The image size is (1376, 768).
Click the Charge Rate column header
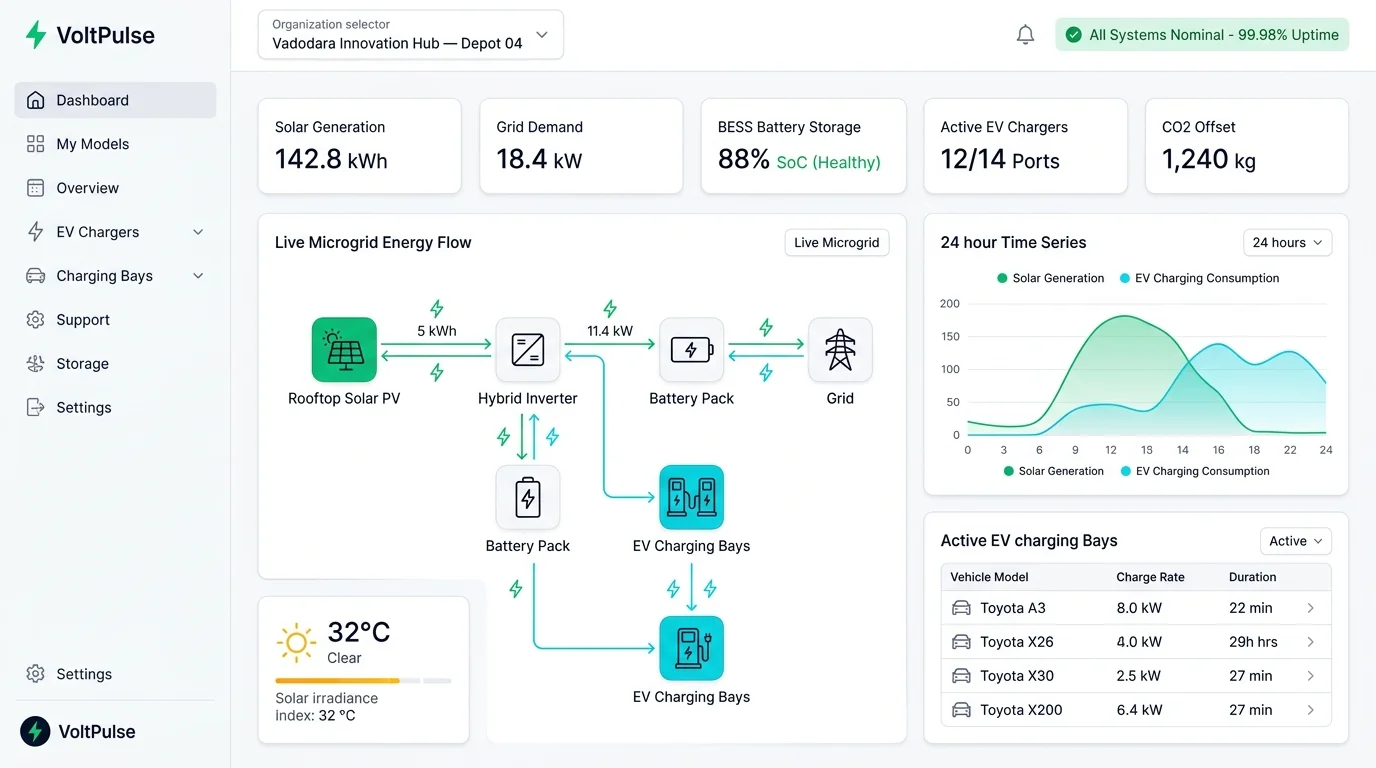click(x=1150, y=577)
